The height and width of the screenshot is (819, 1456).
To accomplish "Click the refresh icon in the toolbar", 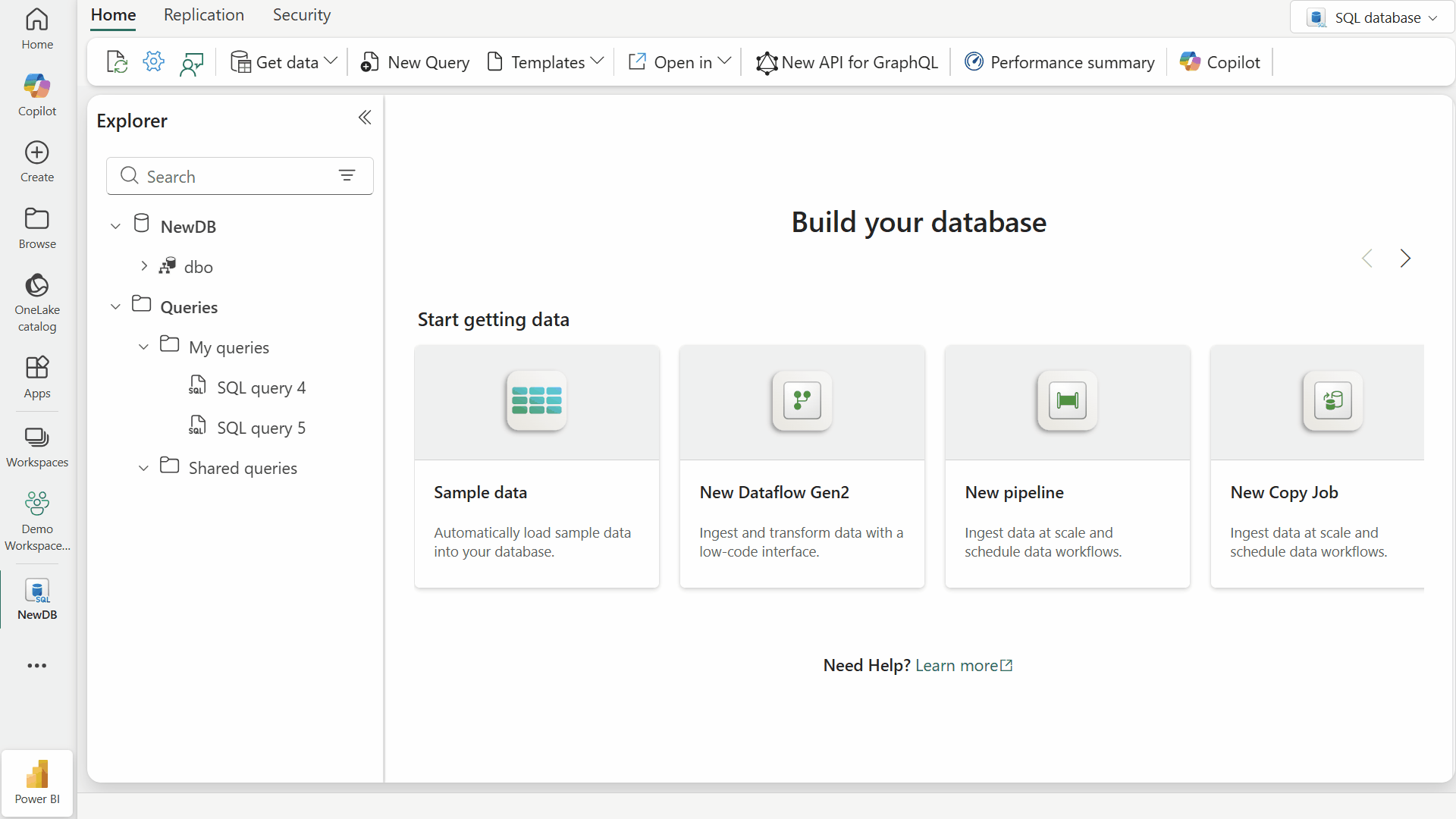I will pos(115,61).
